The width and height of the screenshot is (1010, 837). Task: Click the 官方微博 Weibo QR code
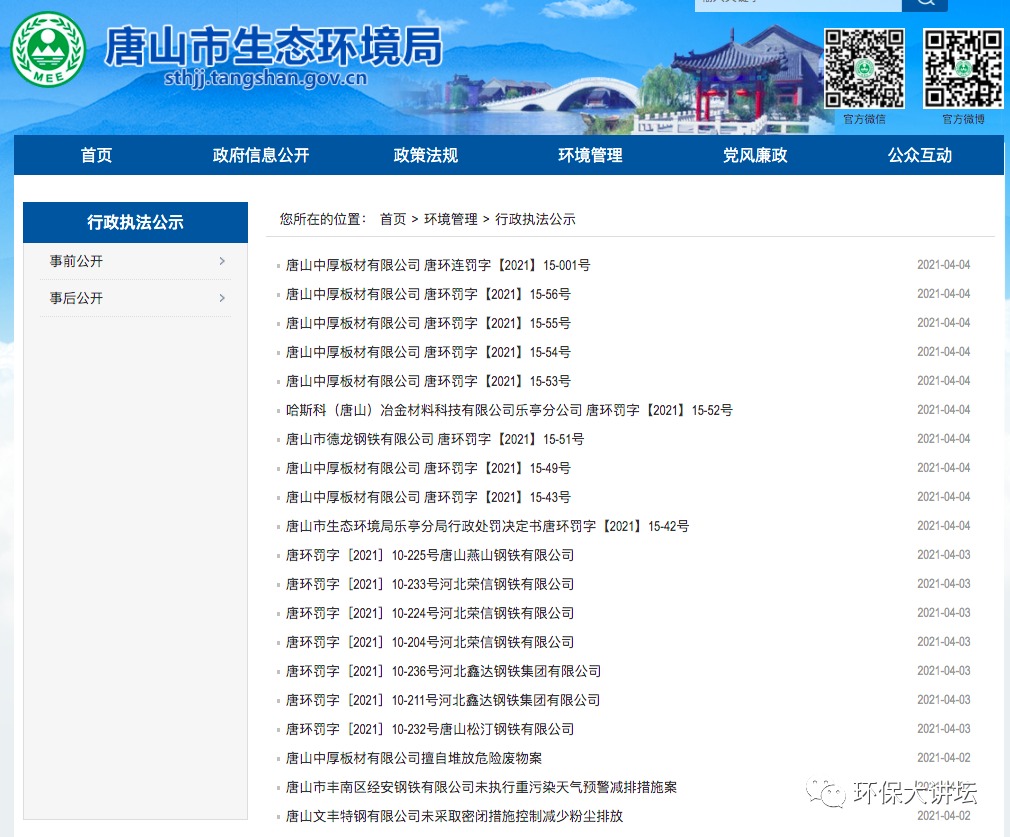point(963,68)
